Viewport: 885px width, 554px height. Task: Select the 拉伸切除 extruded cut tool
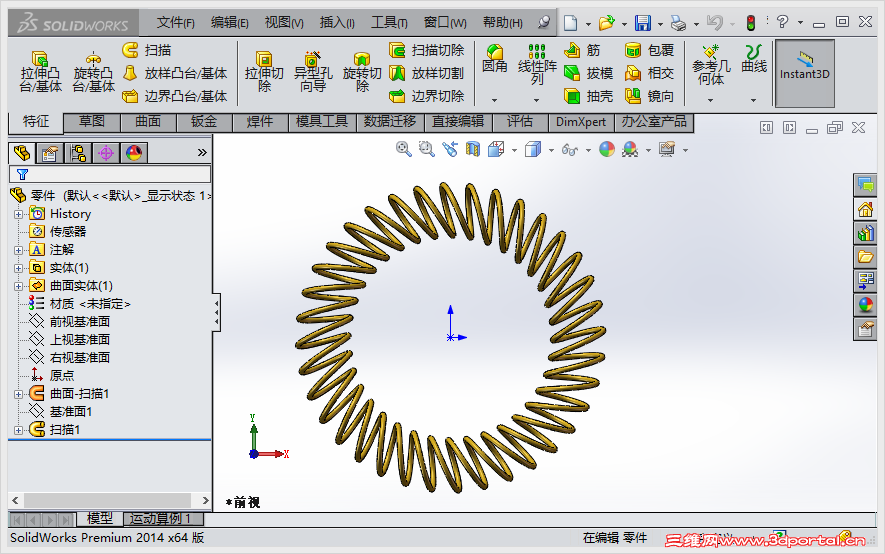coord(264,72)
